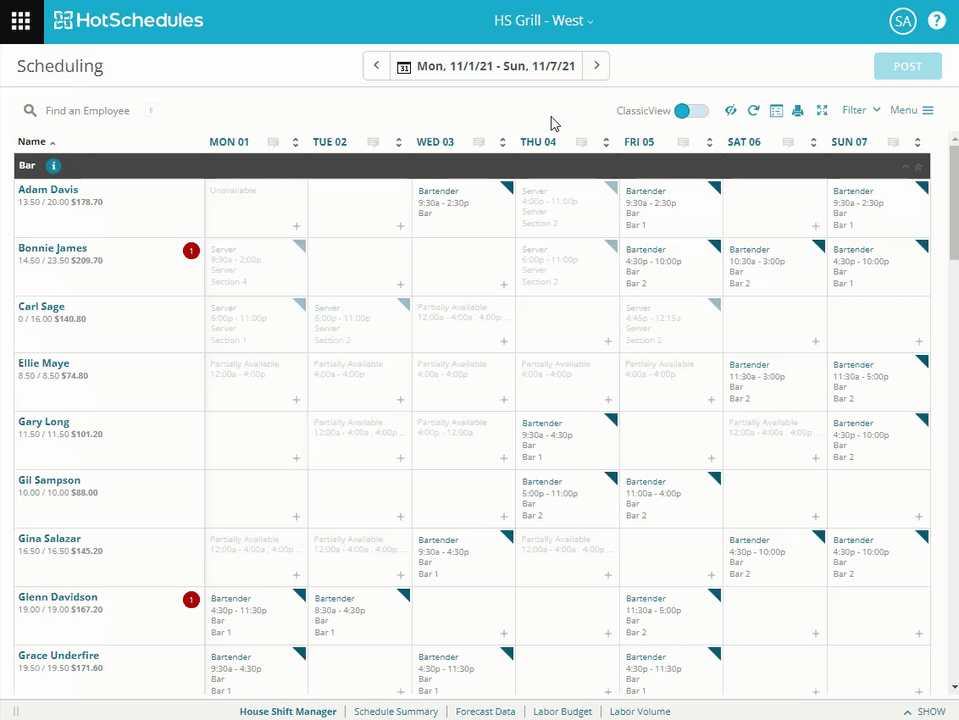Expand schedule to full screen
Screen dimensions: 959x720
click(821, 111)
